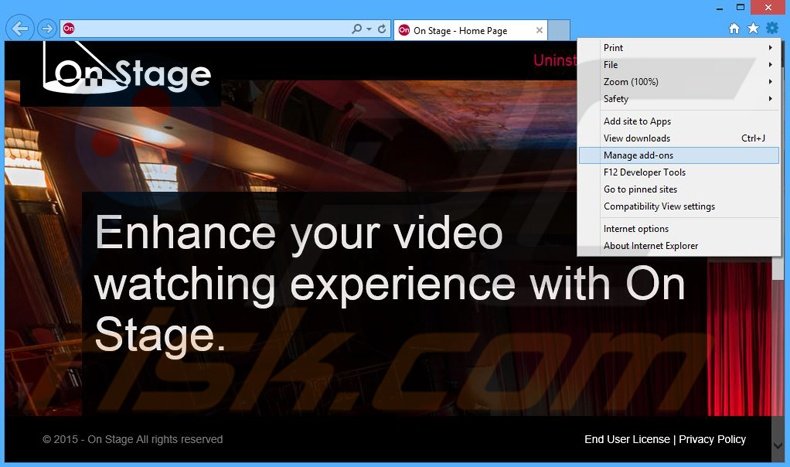Click the search magnifier icon in address bar
This screenshot has width=790, height=467.
pyautogui.click(x=357, y=29)
